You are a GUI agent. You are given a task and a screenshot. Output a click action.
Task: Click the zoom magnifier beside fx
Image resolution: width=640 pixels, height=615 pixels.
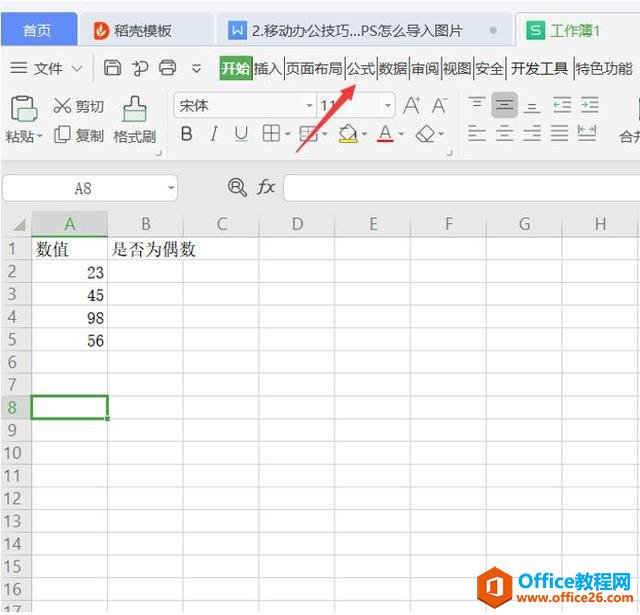click(237, 188)
